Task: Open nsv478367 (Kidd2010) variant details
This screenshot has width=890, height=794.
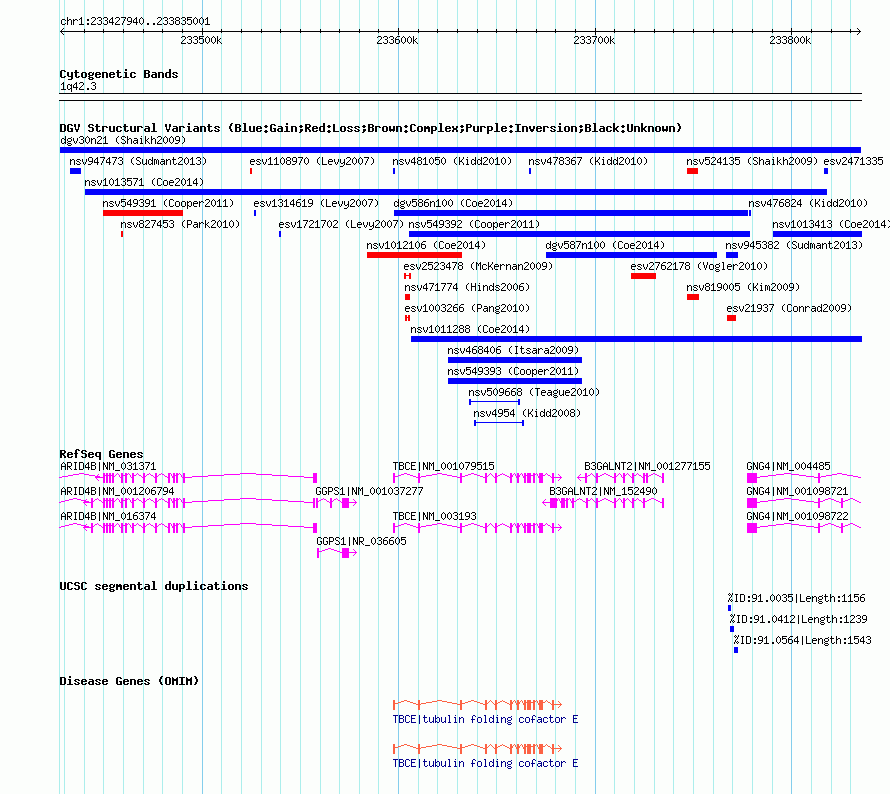Action: (588, 161)
